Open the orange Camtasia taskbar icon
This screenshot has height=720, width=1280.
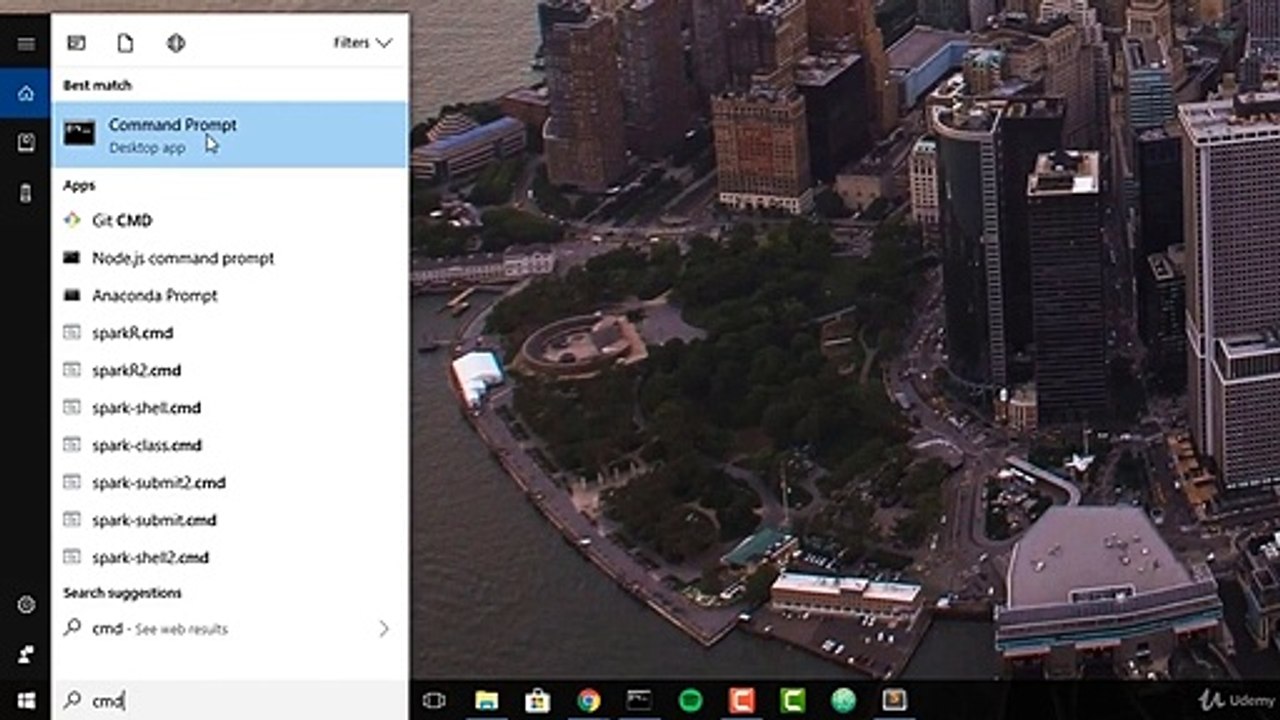tap(742, 701)
